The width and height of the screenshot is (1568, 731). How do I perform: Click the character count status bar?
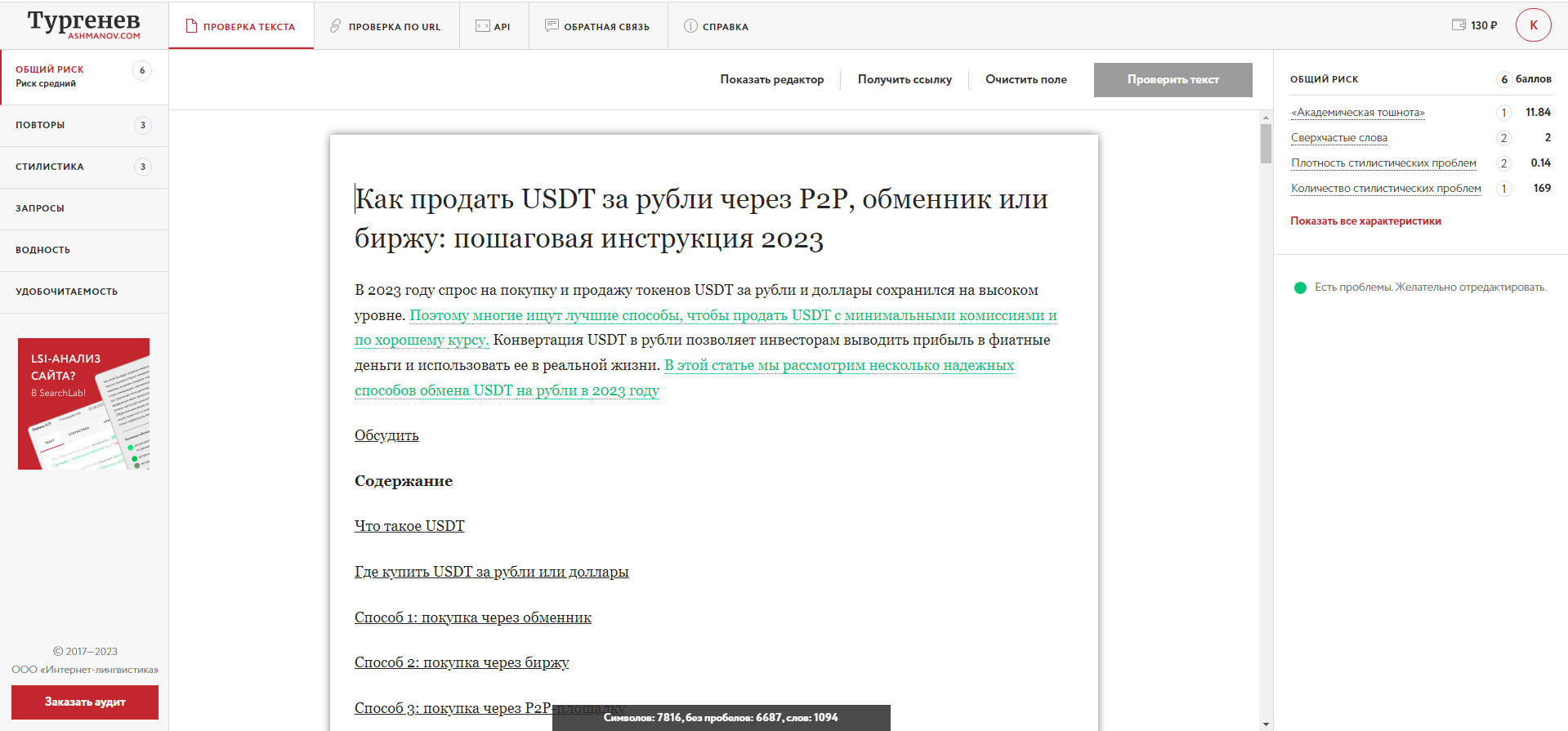[x=721, y=718]
